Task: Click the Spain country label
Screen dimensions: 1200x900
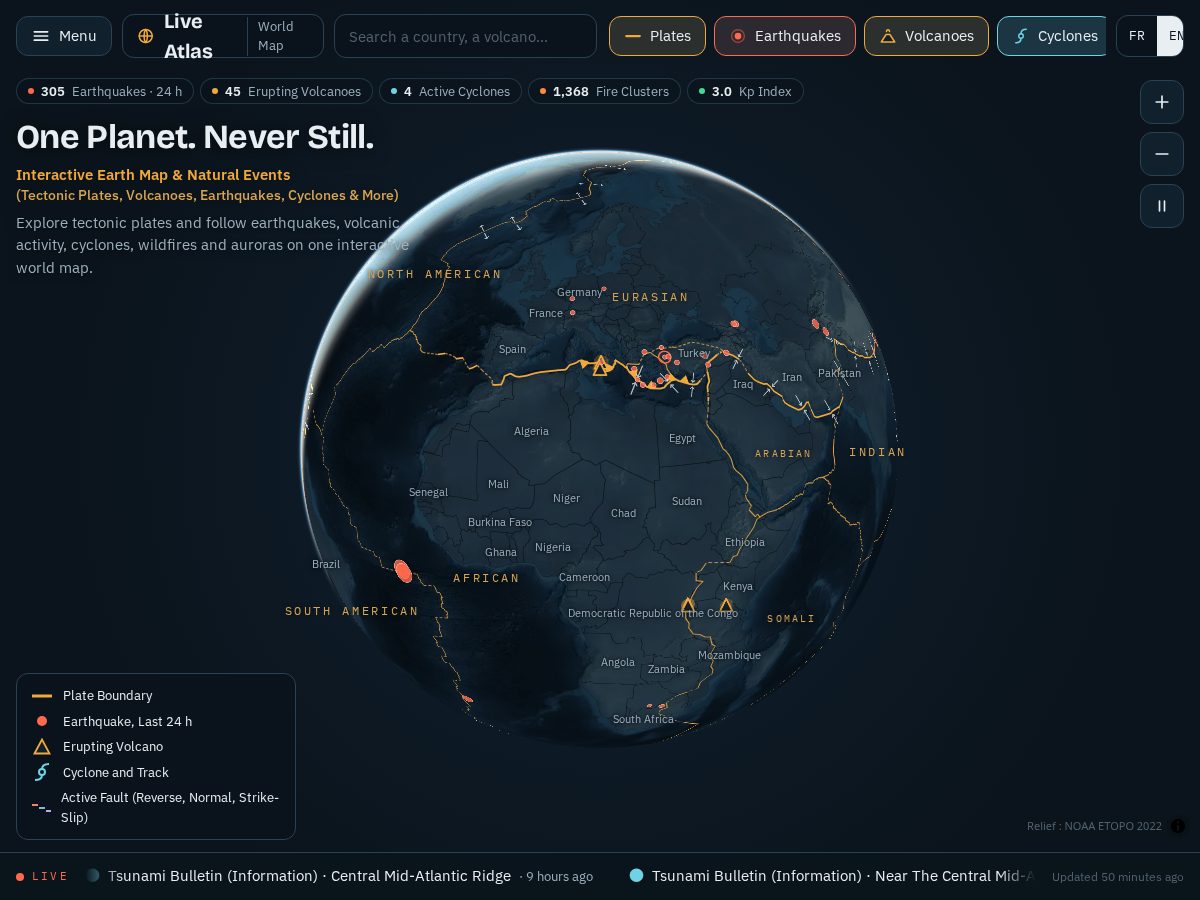Action: 512,349
